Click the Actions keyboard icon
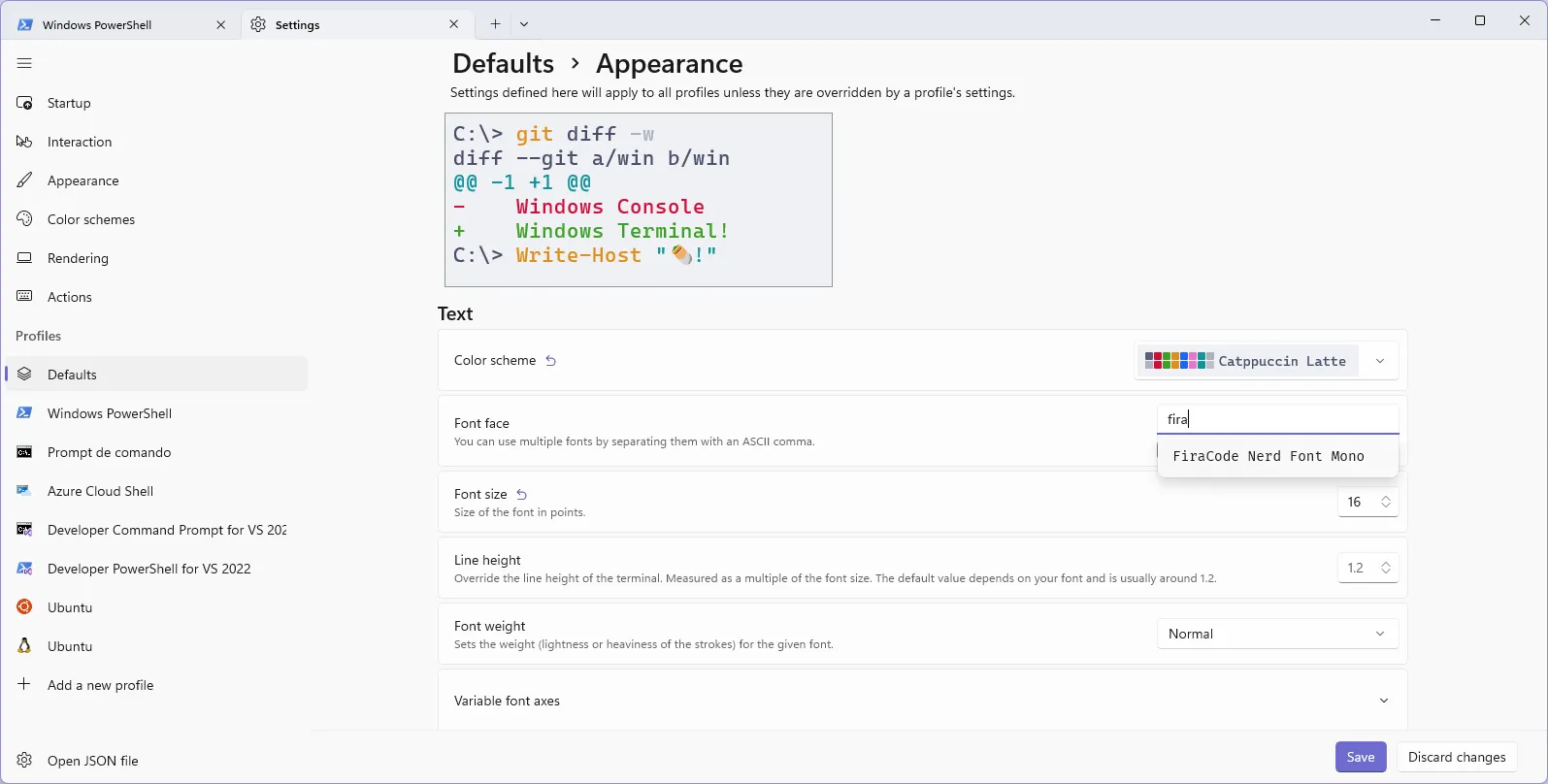Screen dimensions: 1548x784 (x=24, y=297)
